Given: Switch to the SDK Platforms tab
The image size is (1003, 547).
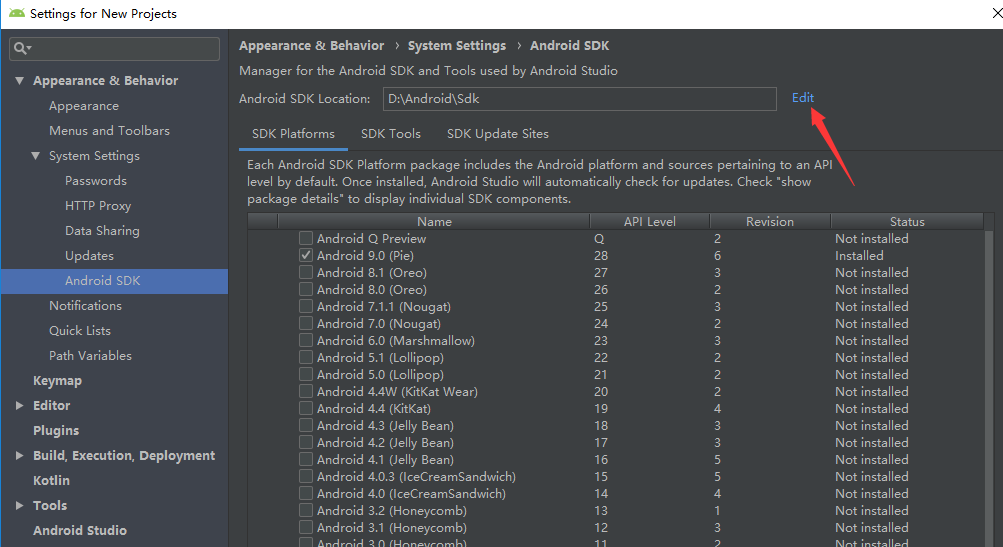Looking at the screenshot, I should pos(293,134).
